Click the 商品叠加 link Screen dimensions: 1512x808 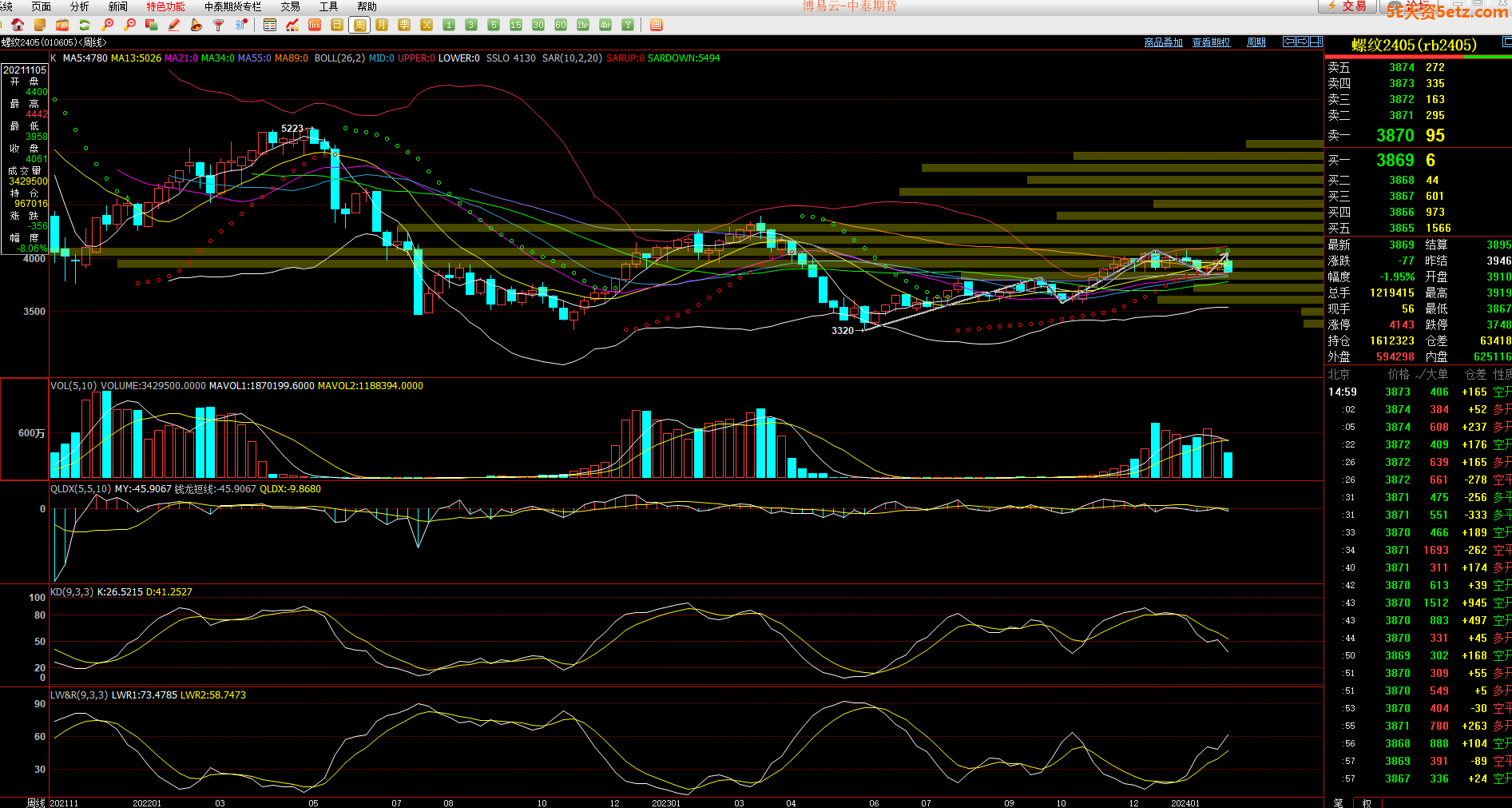tap(1163, 42)
